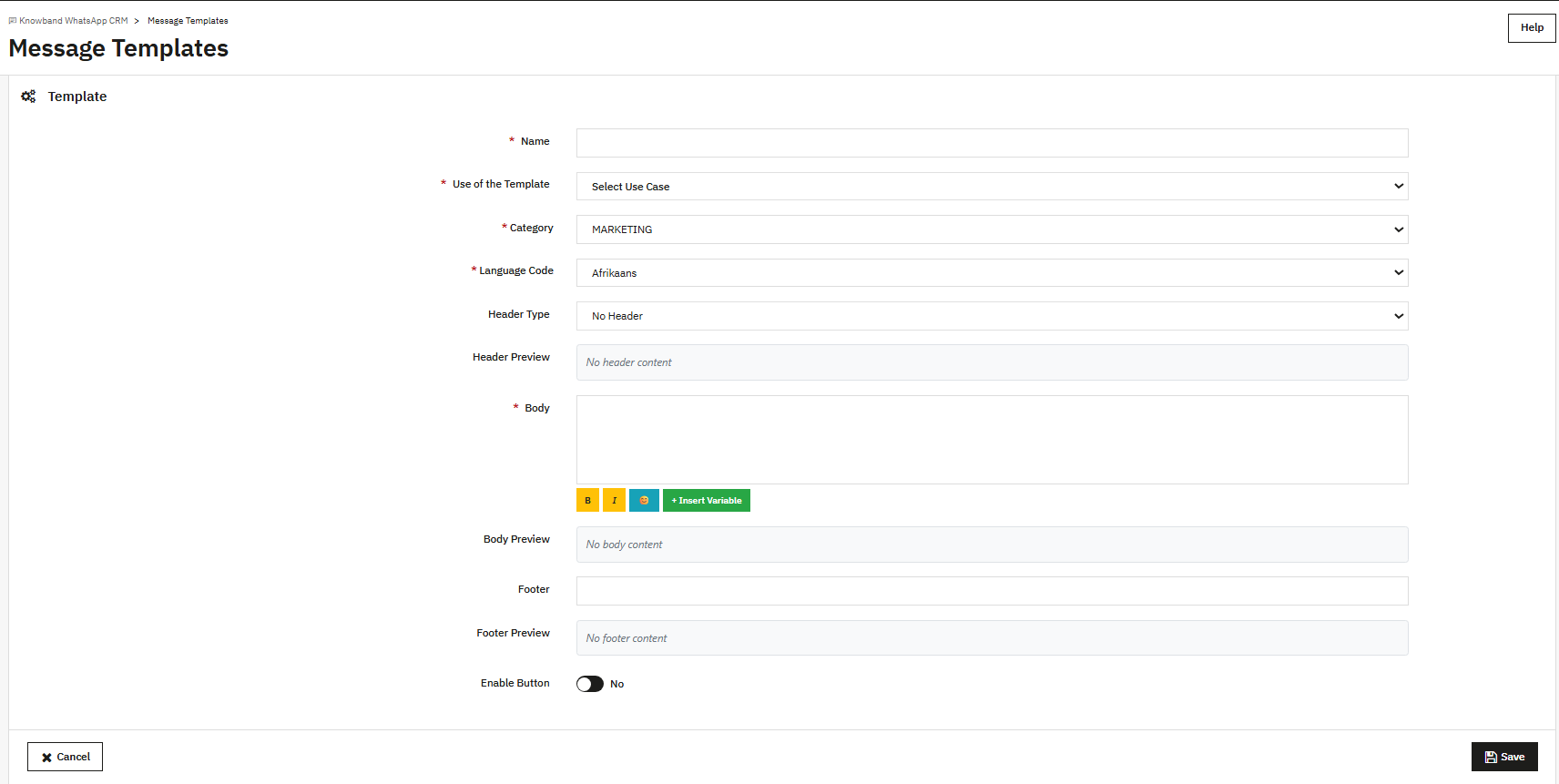
Task: Click the 'Footer Preview' label
Action: point(514,633)
